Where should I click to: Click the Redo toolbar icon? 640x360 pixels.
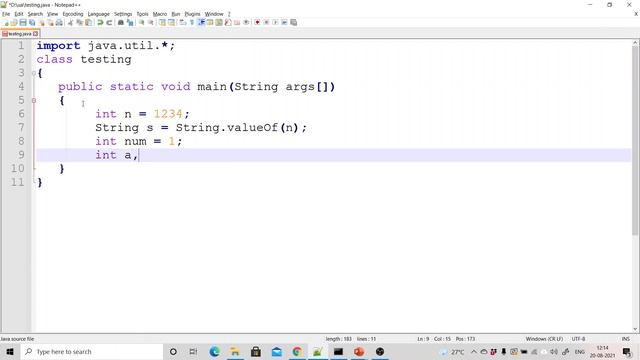109,22
